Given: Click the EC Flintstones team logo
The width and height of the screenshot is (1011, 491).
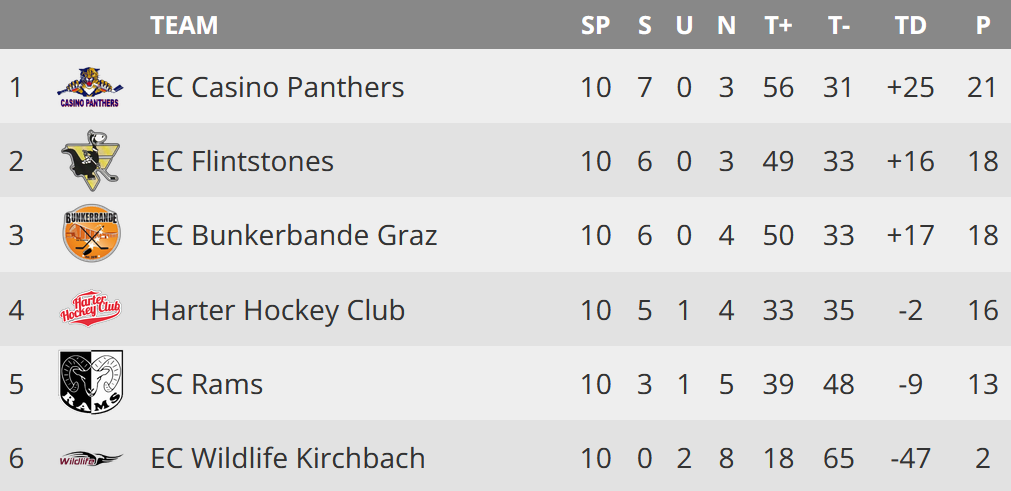Looking at the screenshot, I should 91,160.
